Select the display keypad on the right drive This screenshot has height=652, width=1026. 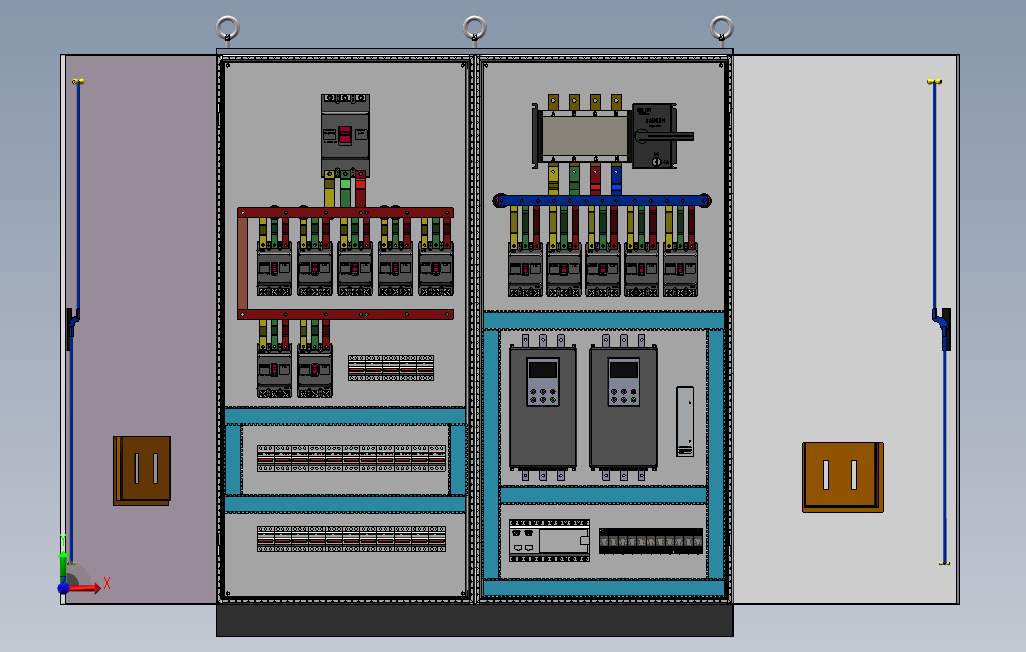click(x=624, y=382)
